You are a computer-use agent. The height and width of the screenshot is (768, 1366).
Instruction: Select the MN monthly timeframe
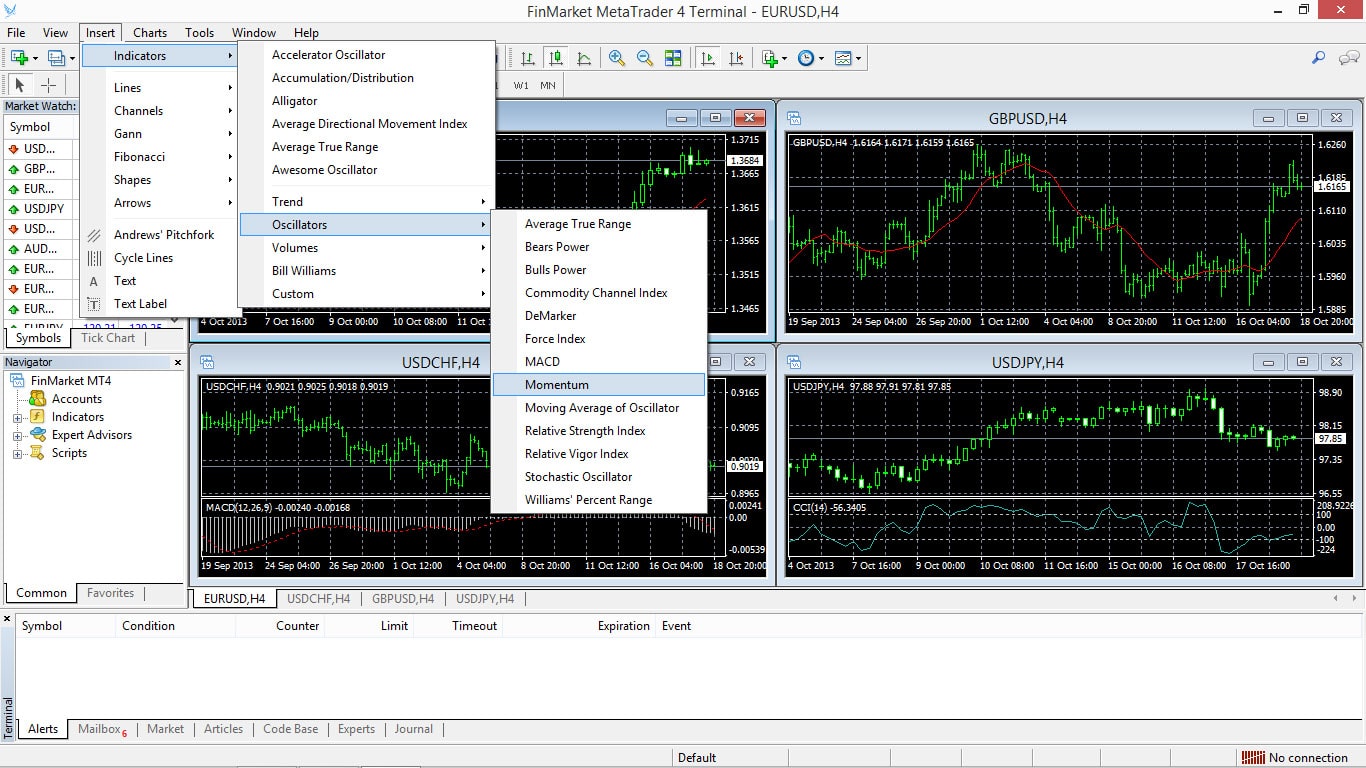pos(548,85)
